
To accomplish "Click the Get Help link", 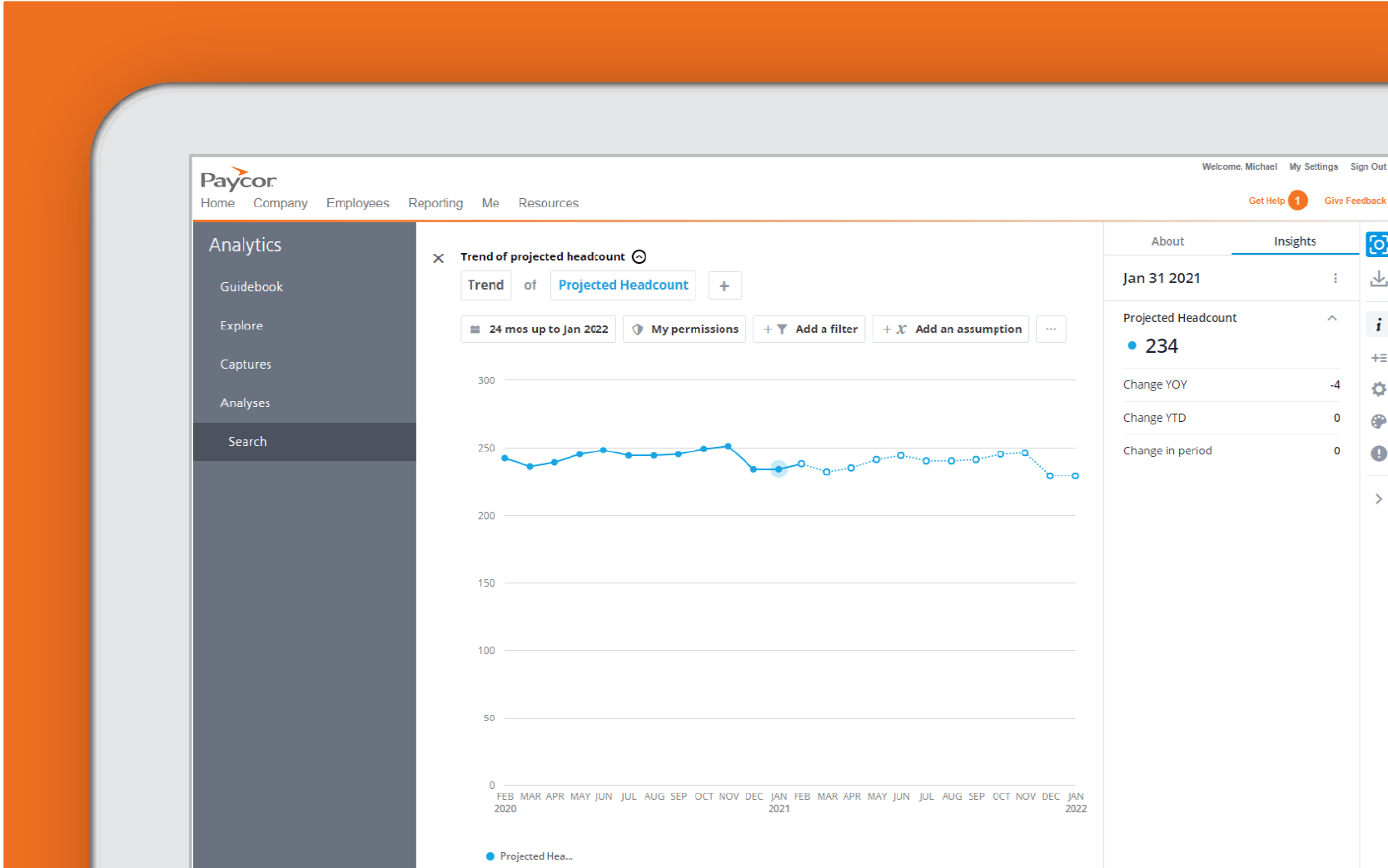I will pyautogui.click(x=1266, y=201).
